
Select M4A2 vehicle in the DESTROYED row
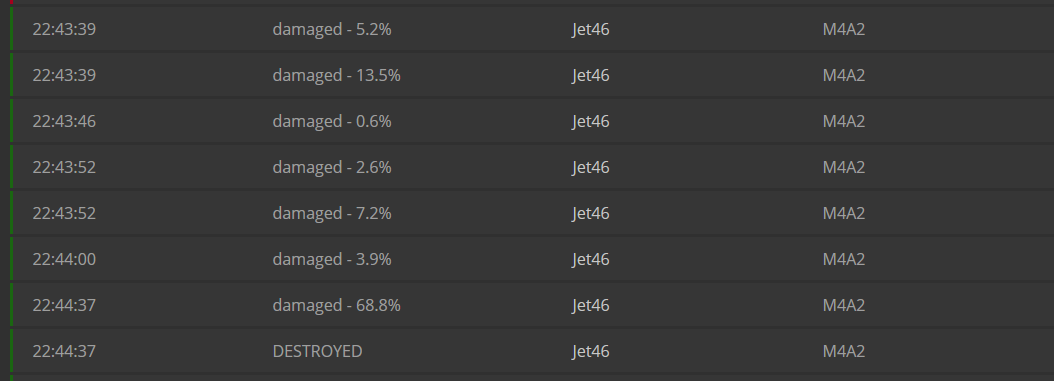pos(844,351)
